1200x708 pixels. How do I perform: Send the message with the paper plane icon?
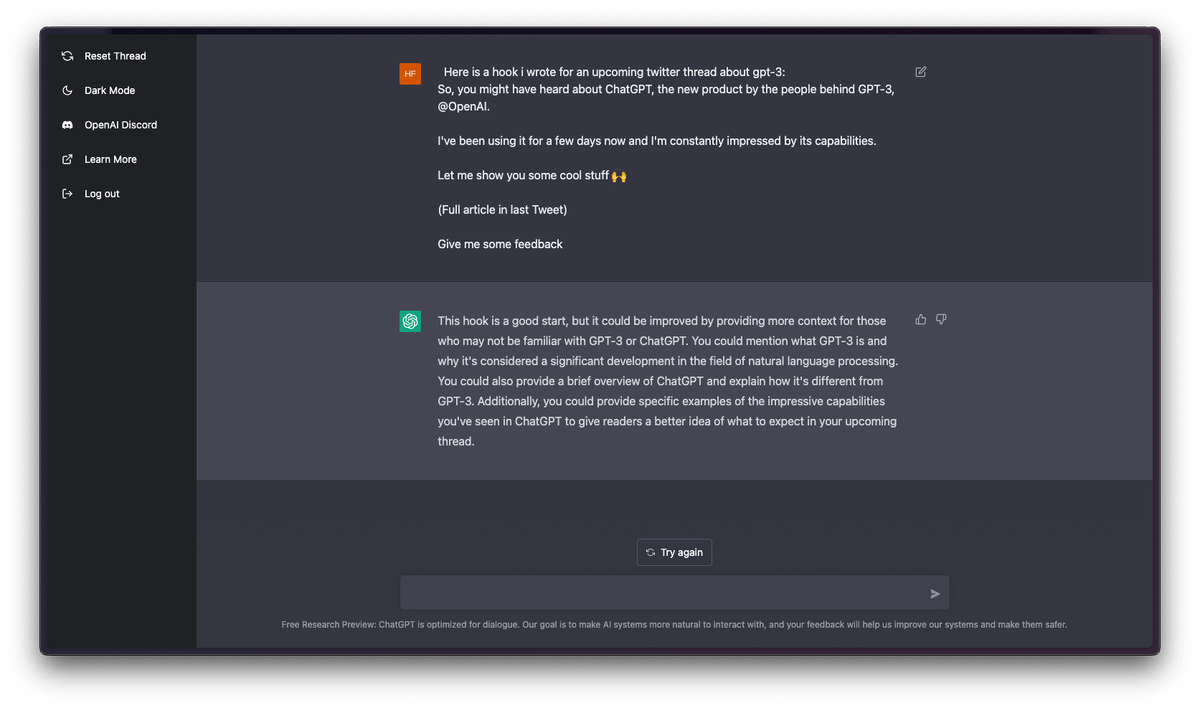[935, 594]
